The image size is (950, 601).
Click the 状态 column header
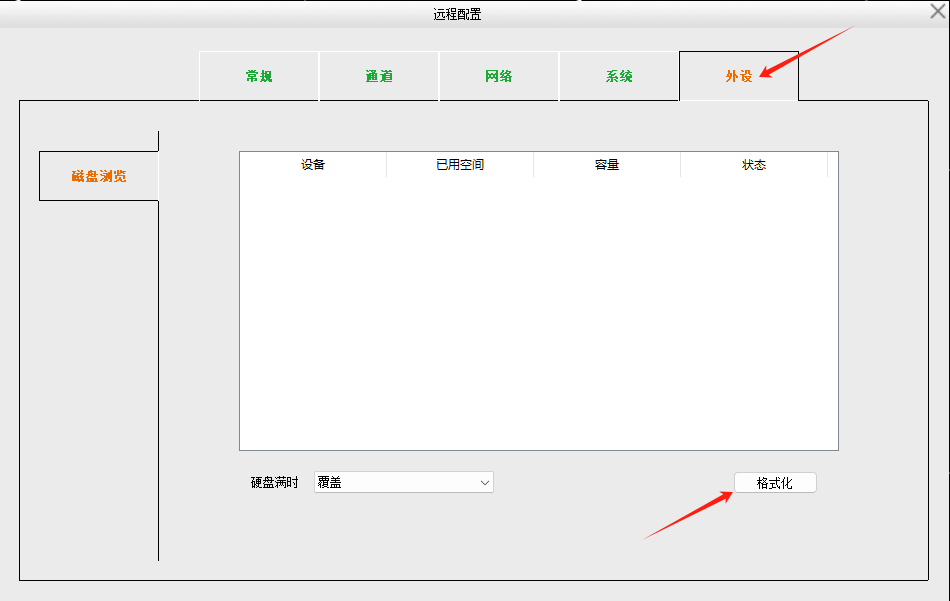pos(754,165)
